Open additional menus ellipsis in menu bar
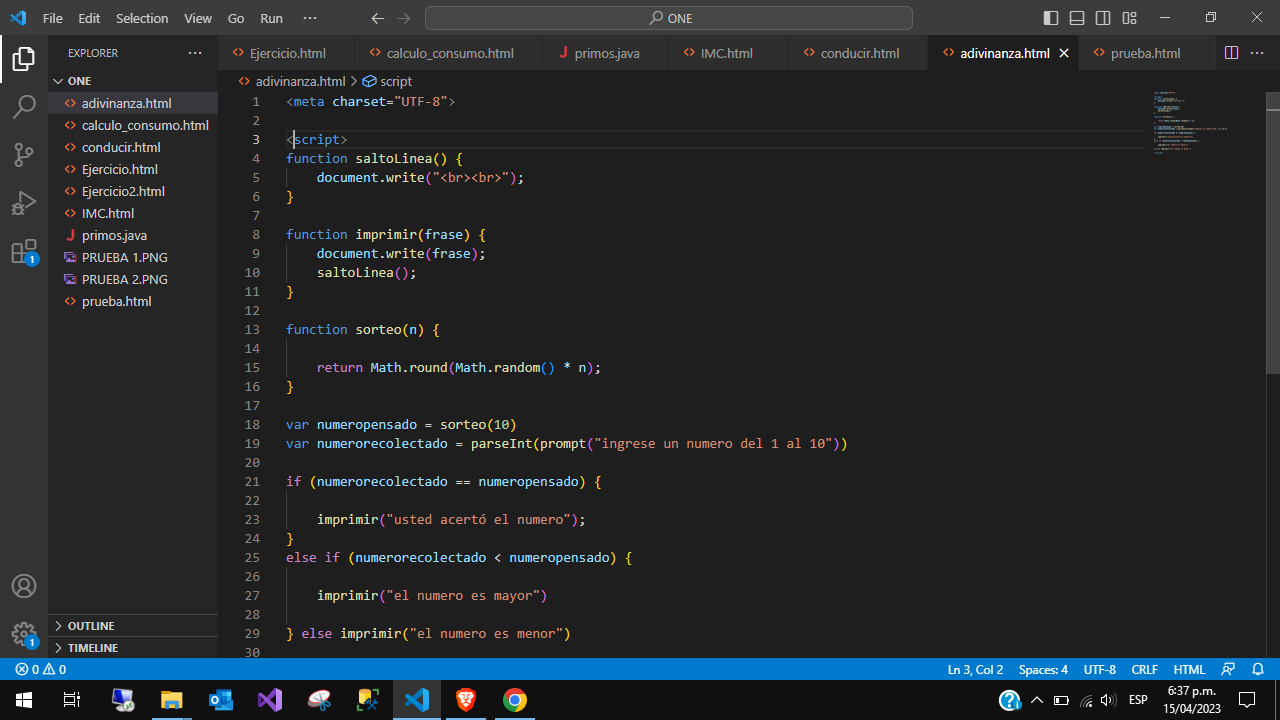The image size is (1280, 720). pos(309,18)
